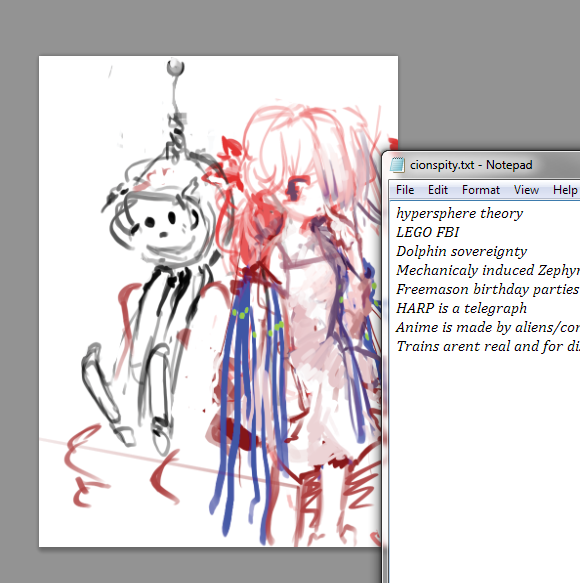Open the Format menu in Notepad
This screenshot has height=583, width=580.
pos(481,190)
